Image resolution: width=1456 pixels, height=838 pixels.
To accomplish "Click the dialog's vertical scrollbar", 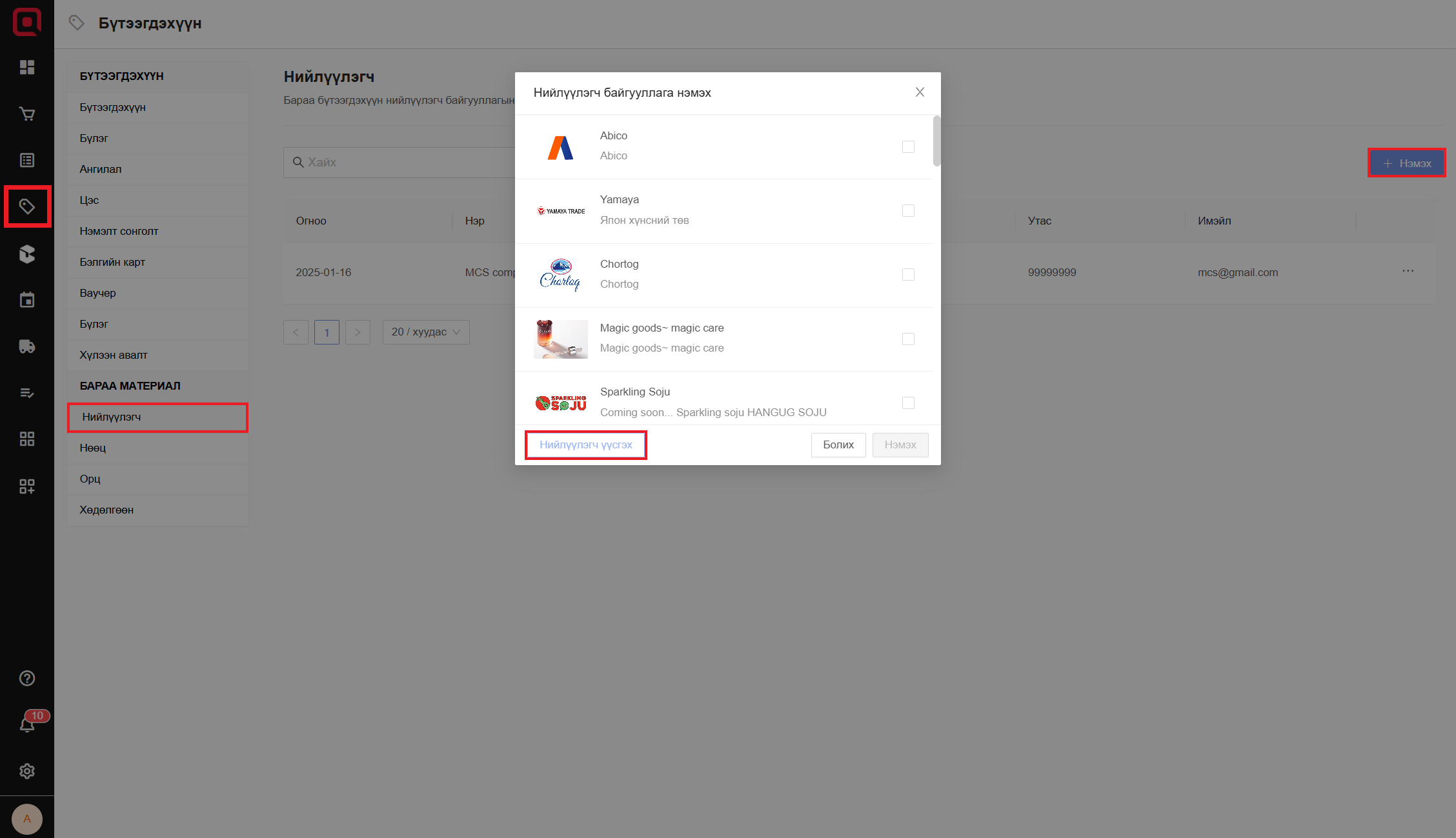I will (936, 141).
